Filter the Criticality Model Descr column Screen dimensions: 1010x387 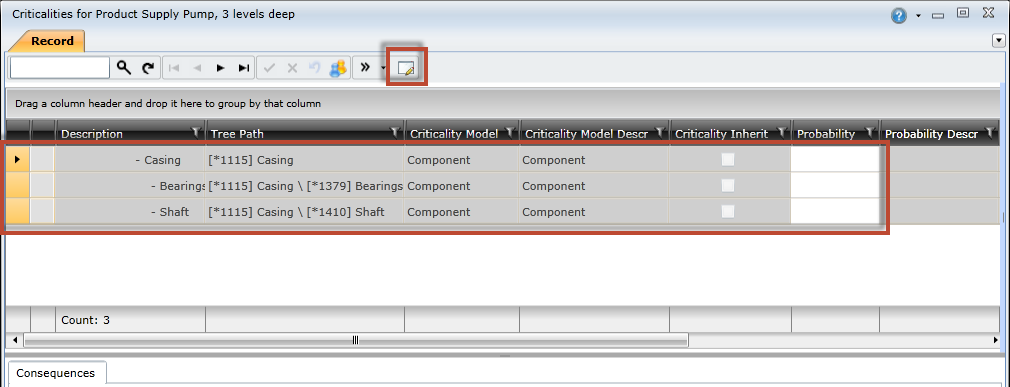click(660, 133)
